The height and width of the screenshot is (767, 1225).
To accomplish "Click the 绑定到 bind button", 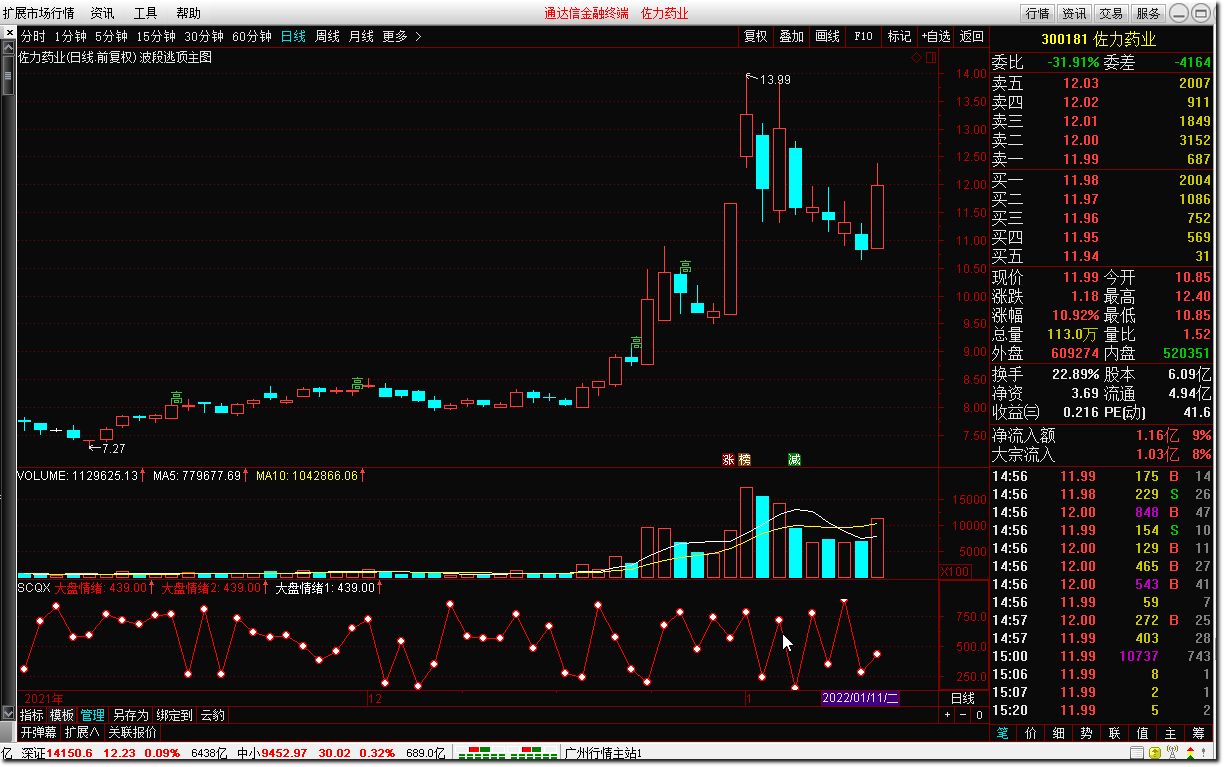I will click(174, 715).
